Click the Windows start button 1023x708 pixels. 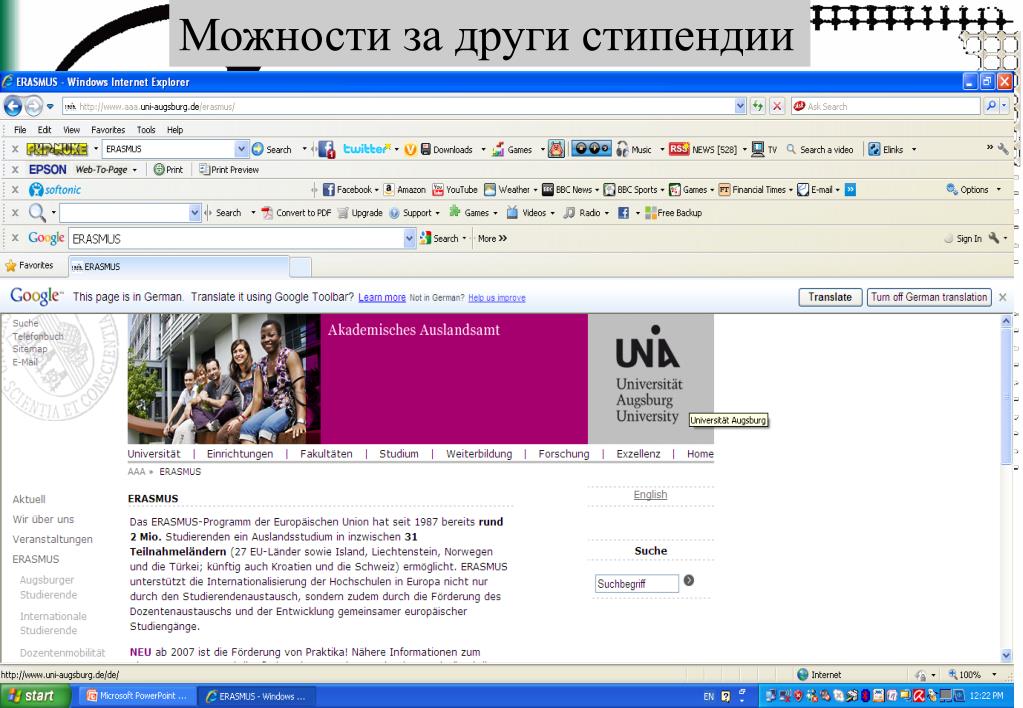[33, 696]
